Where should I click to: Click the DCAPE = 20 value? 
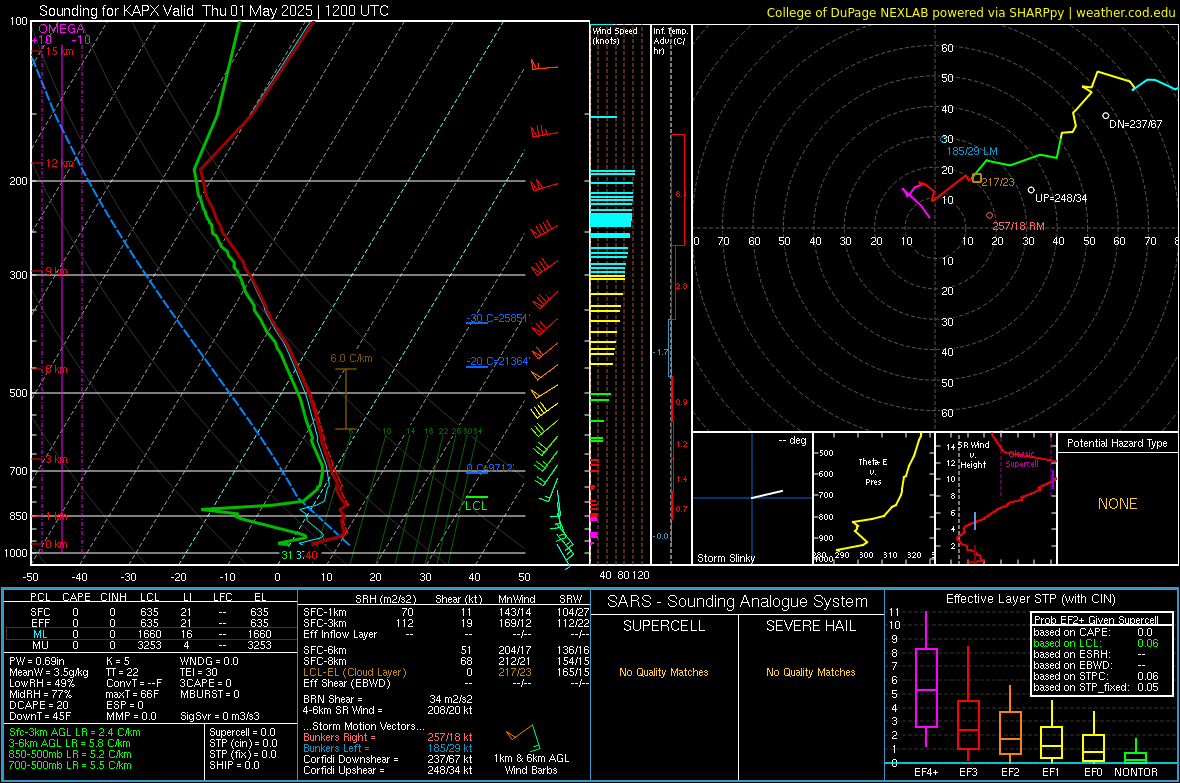click(39, 705)
